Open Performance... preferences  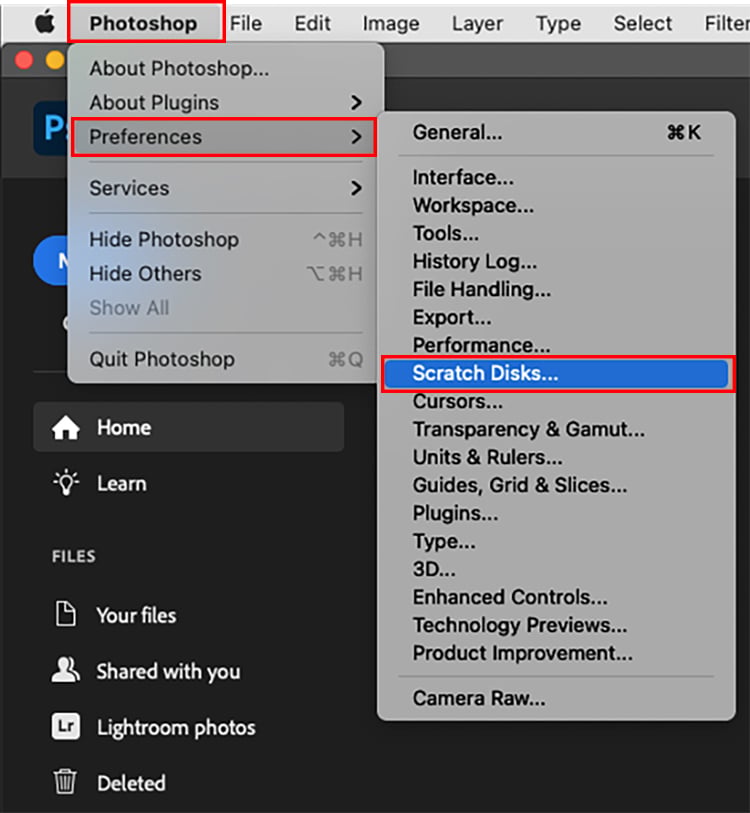point(556,346)
